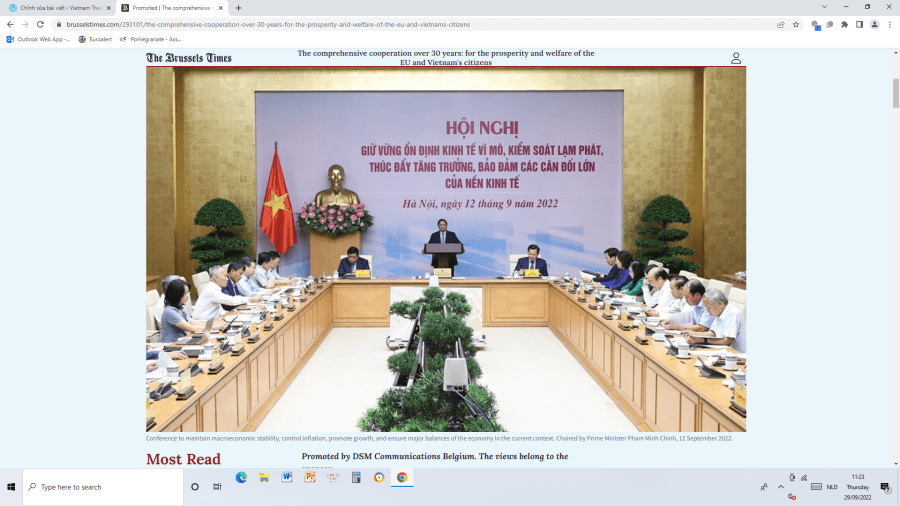Open a new browser tab

pos(238,8)
